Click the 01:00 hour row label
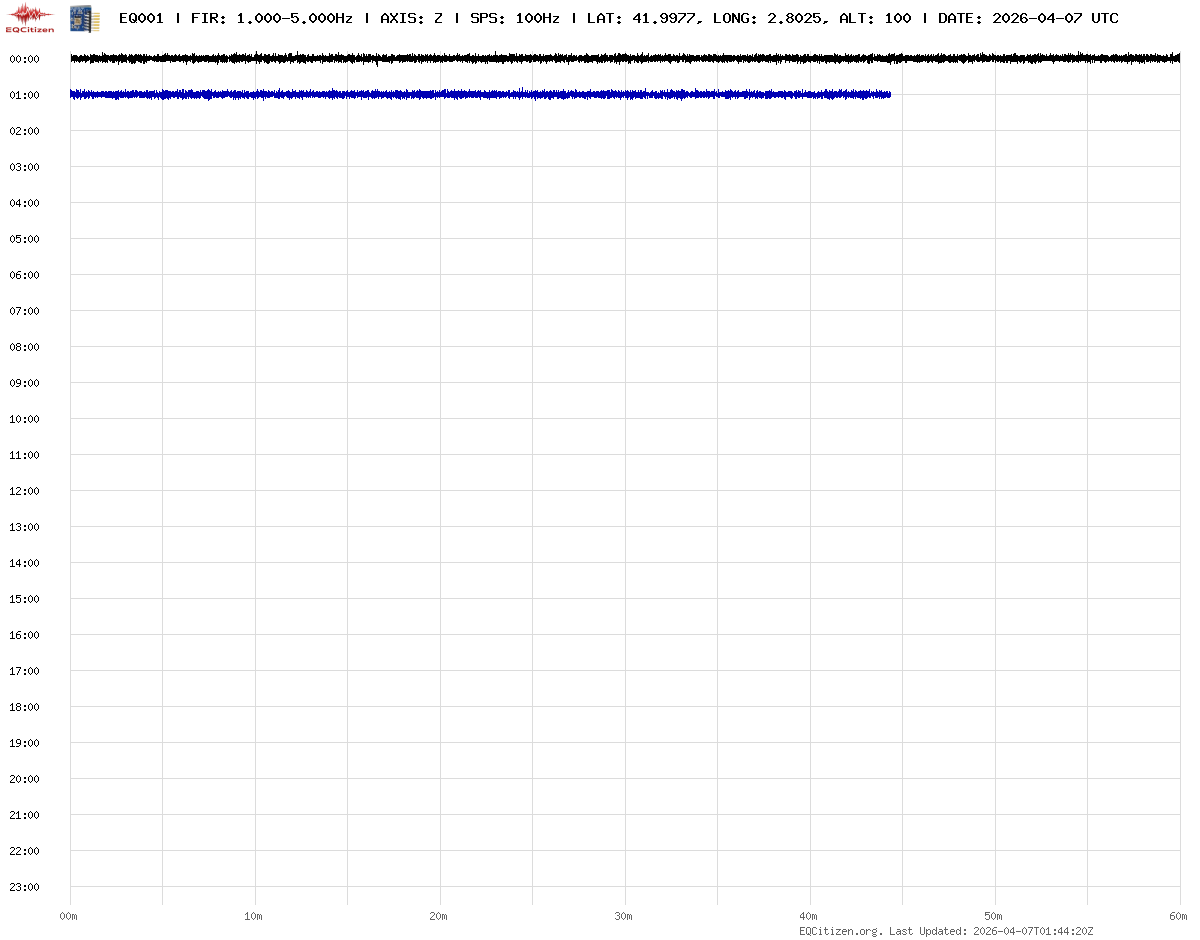Viewport: 1200px width, 940px height. [24, 95]
